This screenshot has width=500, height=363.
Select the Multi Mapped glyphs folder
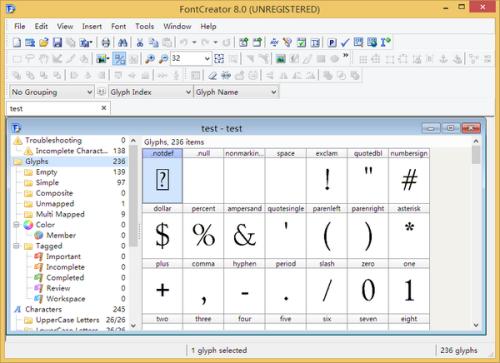(60, 214)
